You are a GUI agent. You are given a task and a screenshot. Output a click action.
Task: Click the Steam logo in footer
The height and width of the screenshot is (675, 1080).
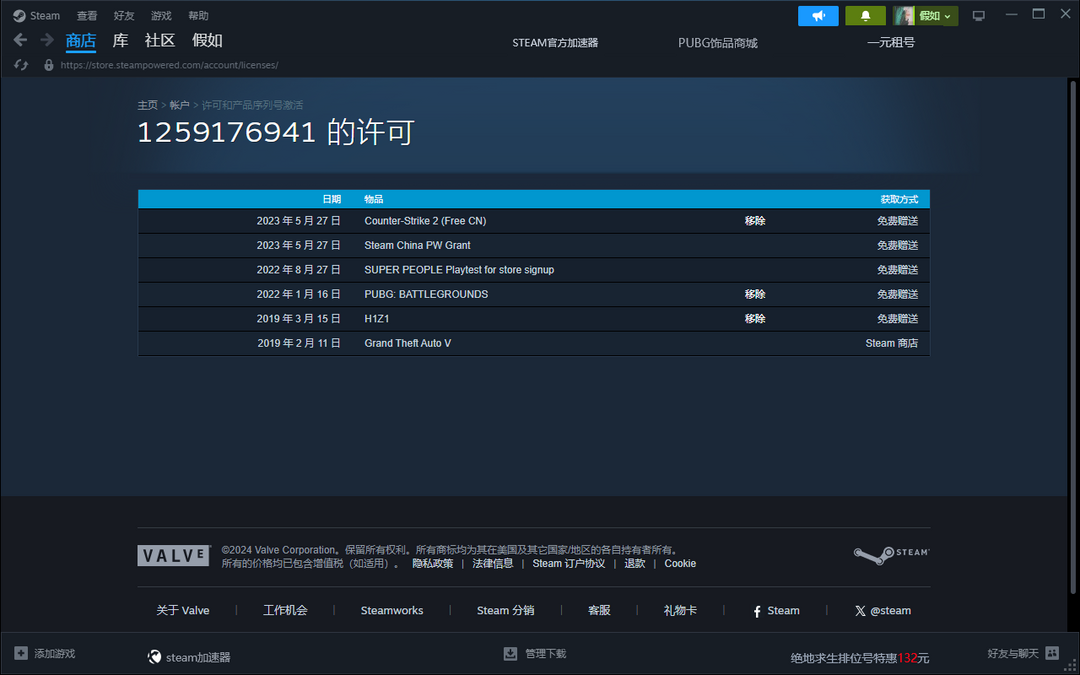[892, 555]
